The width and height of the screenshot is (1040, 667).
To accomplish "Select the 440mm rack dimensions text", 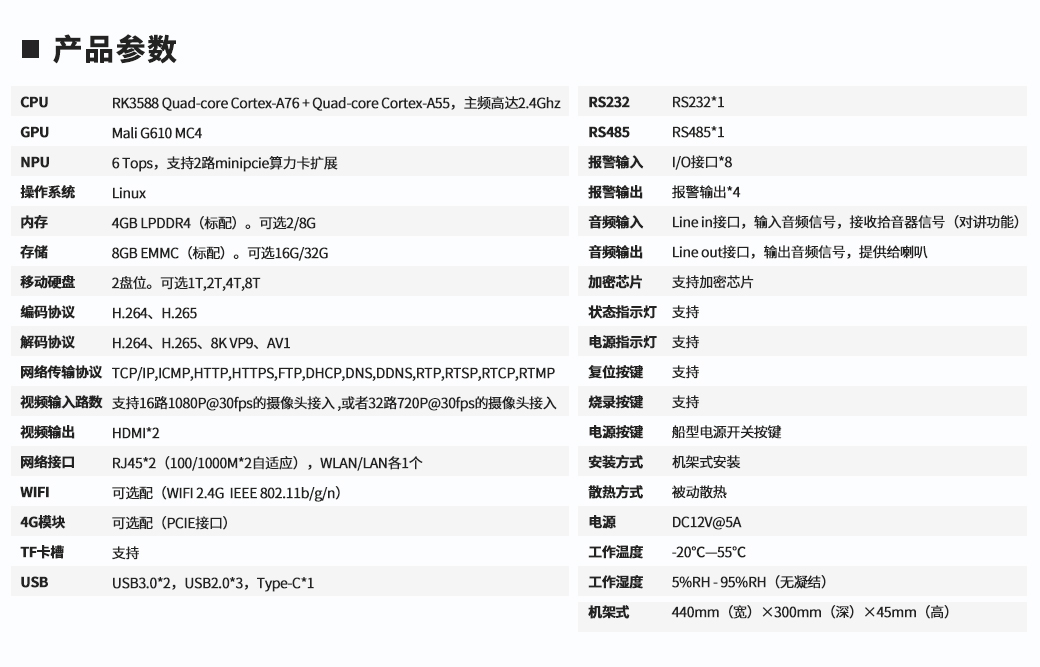I will click(810, 612).
